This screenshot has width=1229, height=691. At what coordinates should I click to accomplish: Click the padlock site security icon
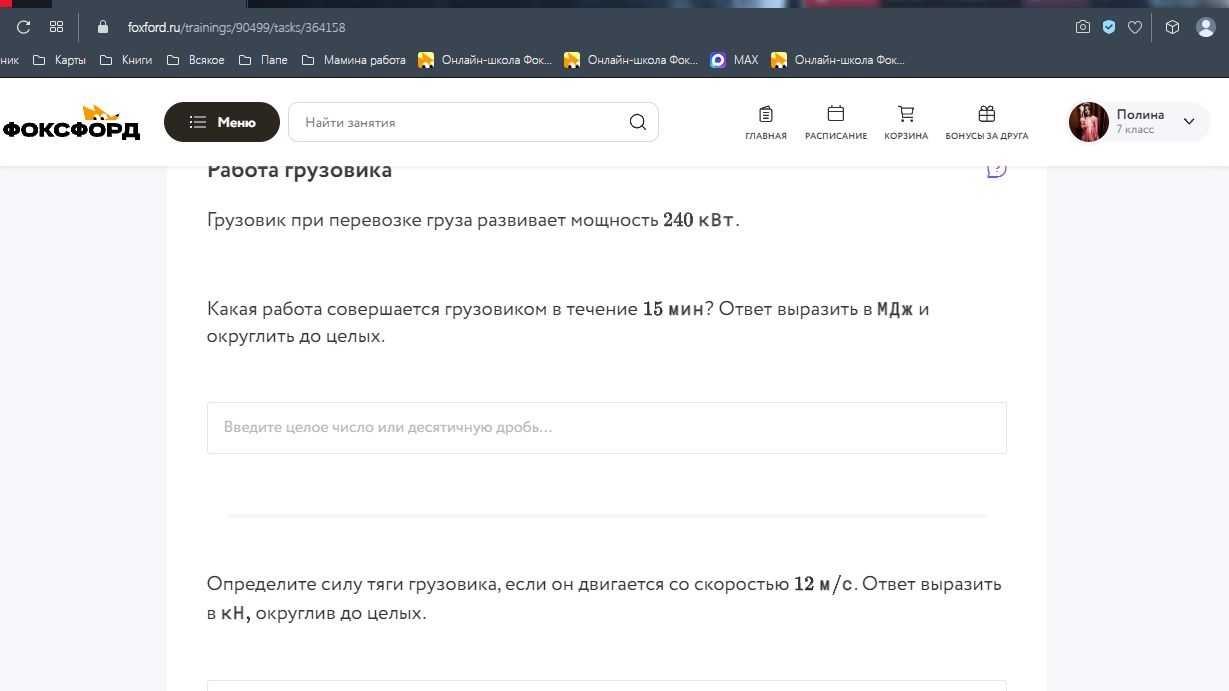[x=102, y=27]
